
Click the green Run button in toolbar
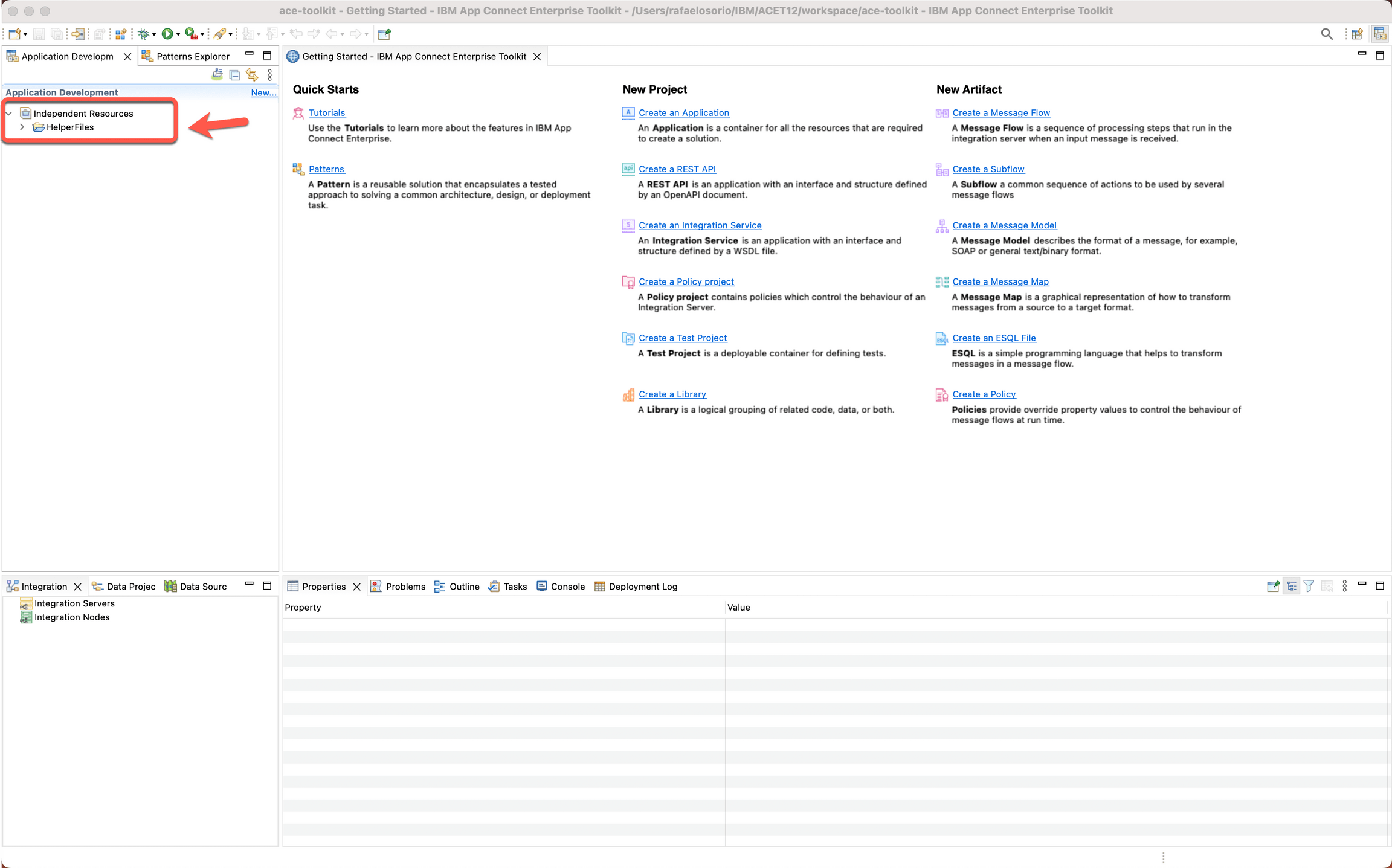point(167,34)
